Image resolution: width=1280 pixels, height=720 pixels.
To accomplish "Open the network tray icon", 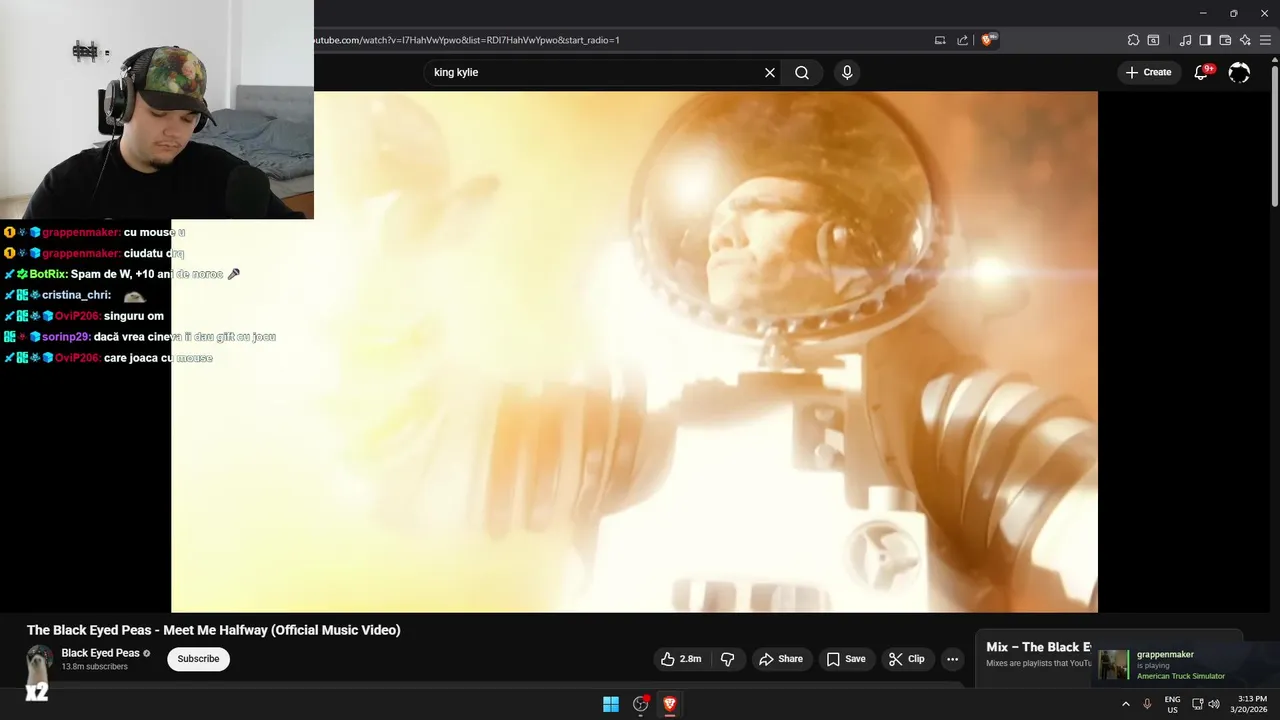I will tap(1198, 704).
